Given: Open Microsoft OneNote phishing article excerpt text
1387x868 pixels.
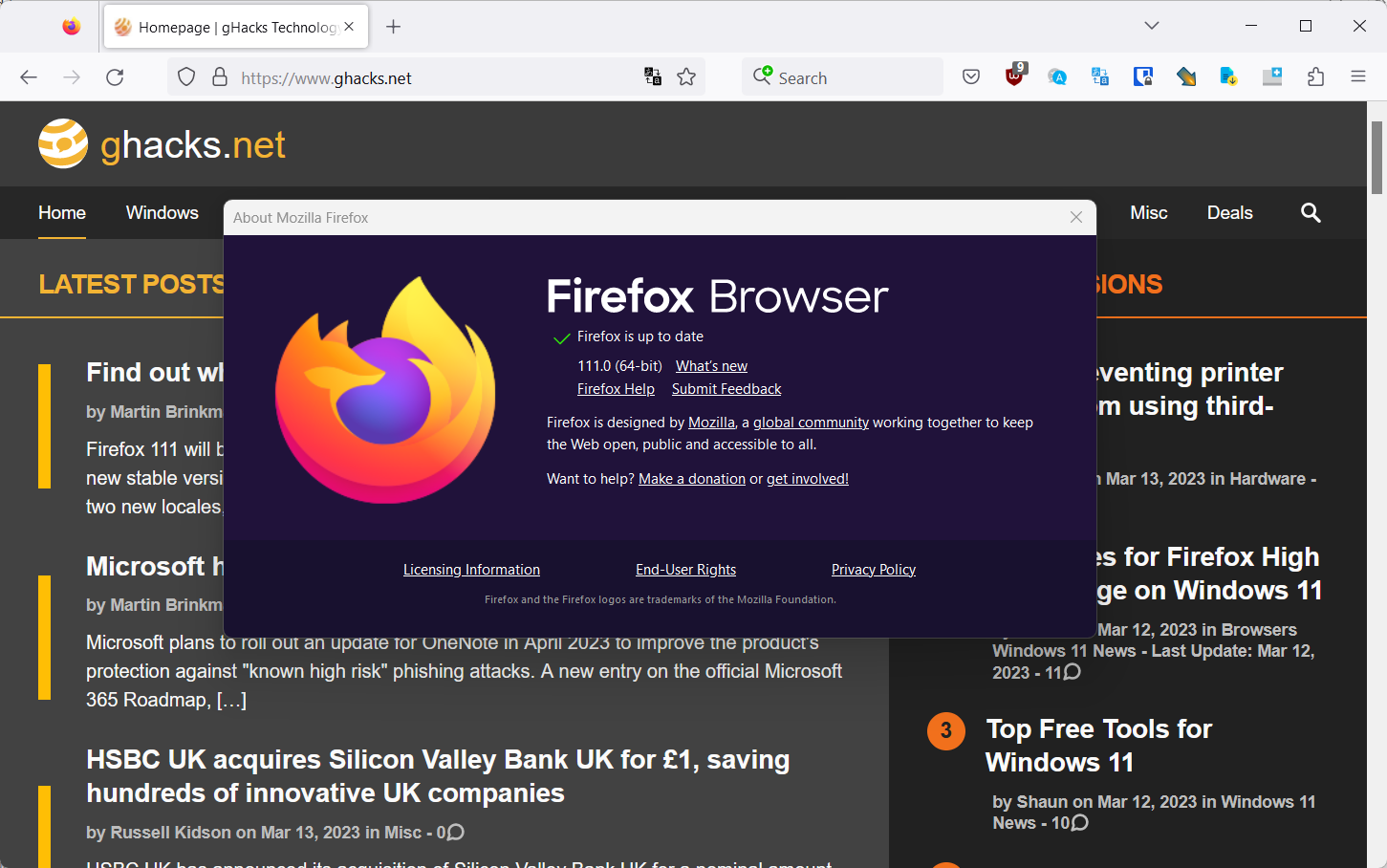Looking at the screenshot, I should click(x=465, y=671).
